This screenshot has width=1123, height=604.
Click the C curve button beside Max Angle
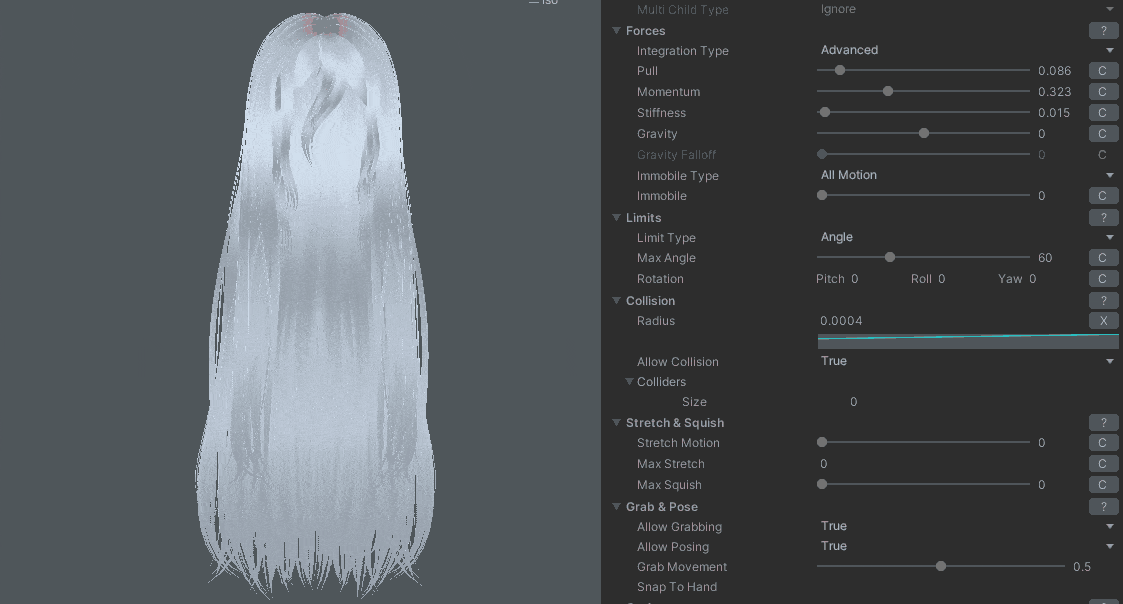[x=1103, y=258]
